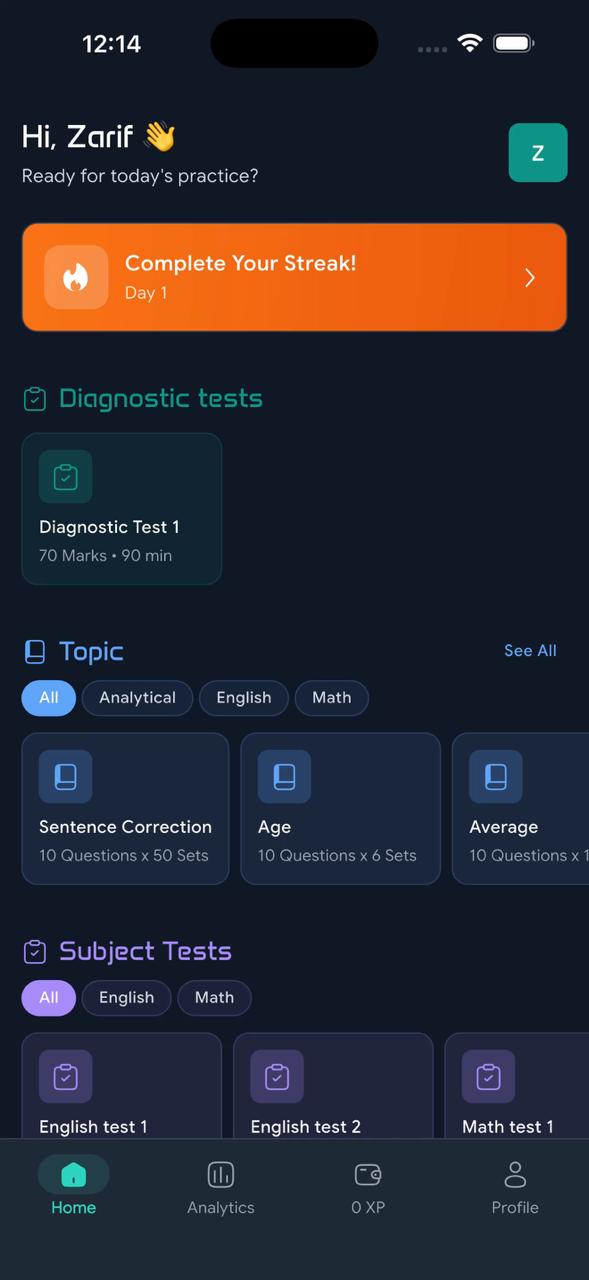The height and width of the screenshot is (1280, 589).
Task: Switch to the English topic tab
Action: pyautogui.click(x=243, y=698)
